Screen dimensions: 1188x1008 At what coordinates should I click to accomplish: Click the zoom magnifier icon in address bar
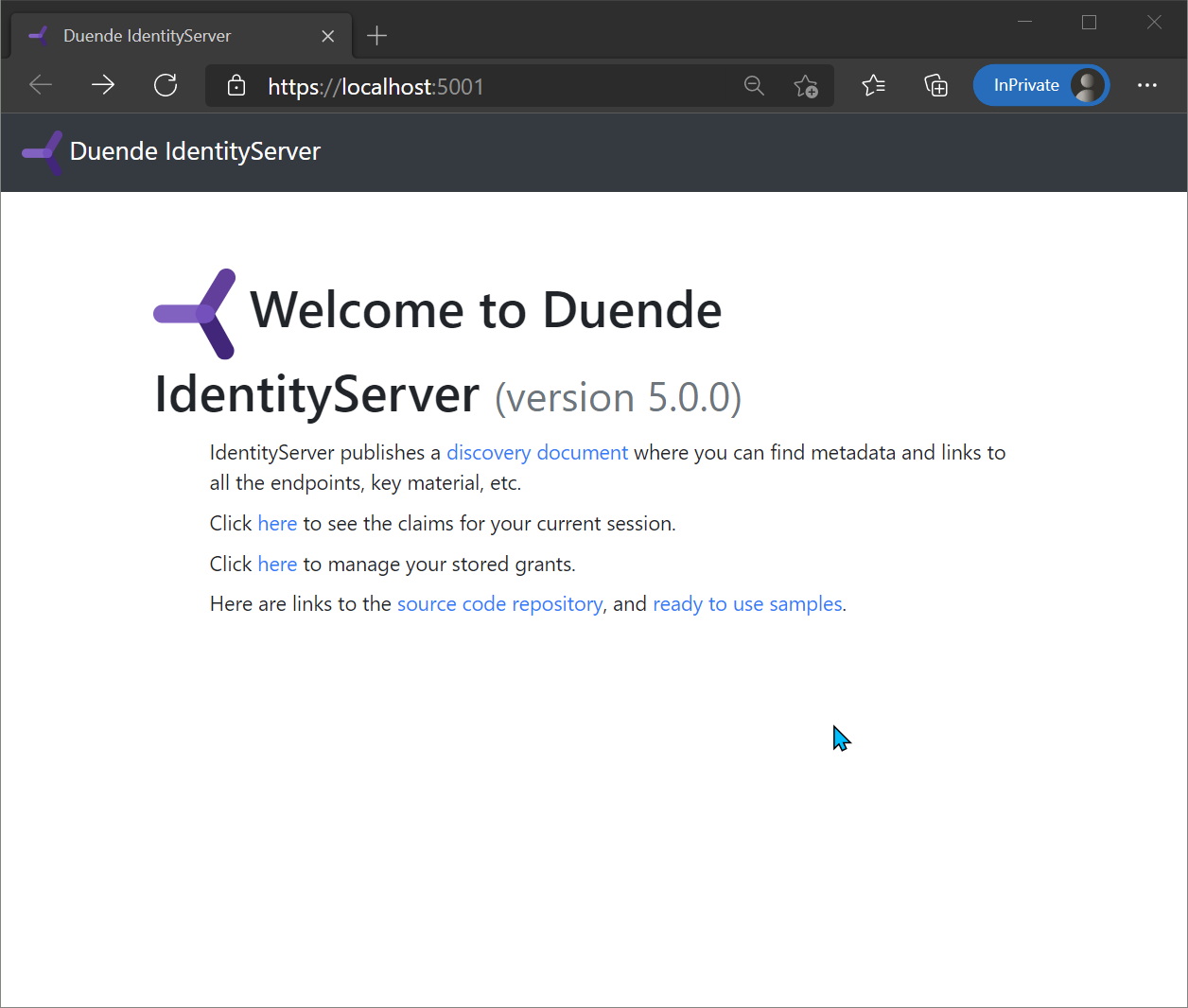(x=754, y=86)
